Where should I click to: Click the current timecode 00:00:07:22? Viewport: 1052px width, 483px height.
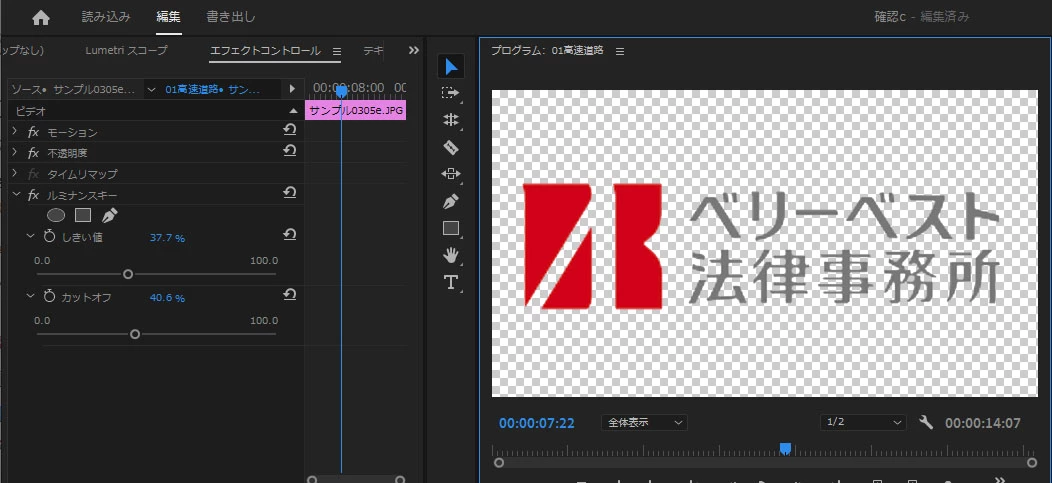537,423
